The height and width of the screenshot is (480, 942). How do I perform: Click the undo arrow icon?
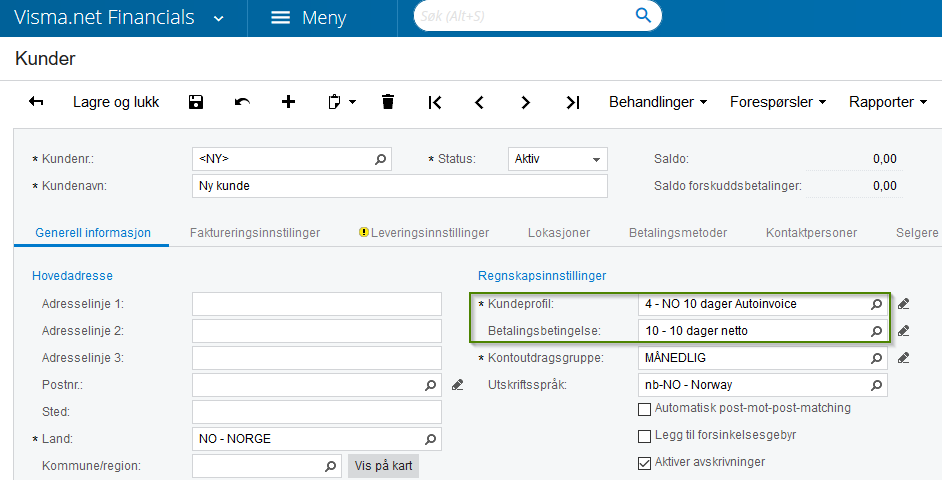pyautogui.click(x=242, y=102)
